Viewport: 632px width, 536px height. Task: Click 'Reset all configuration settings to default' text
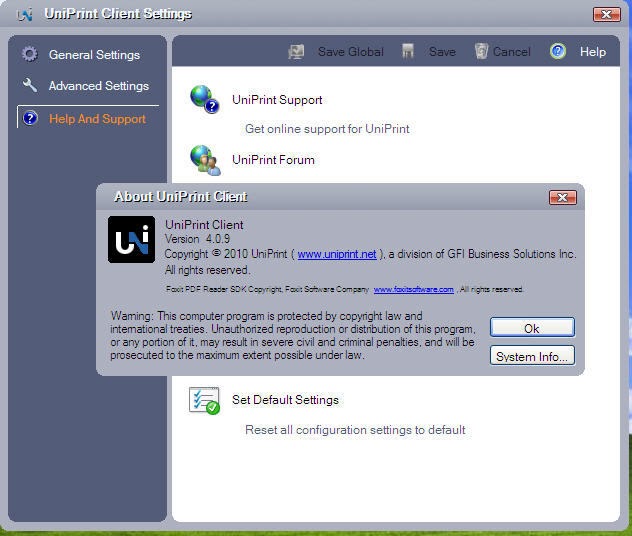click(x=355, y=430)
